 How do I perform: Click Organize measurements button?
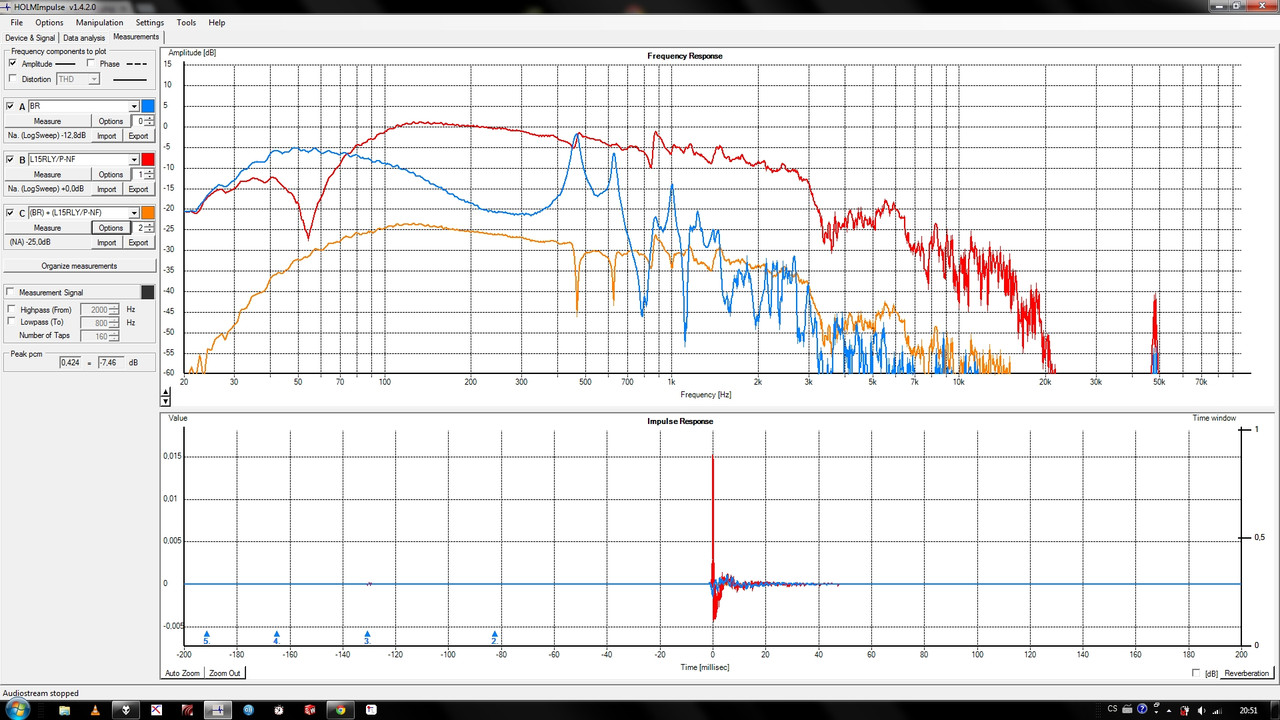click(79, 266)
